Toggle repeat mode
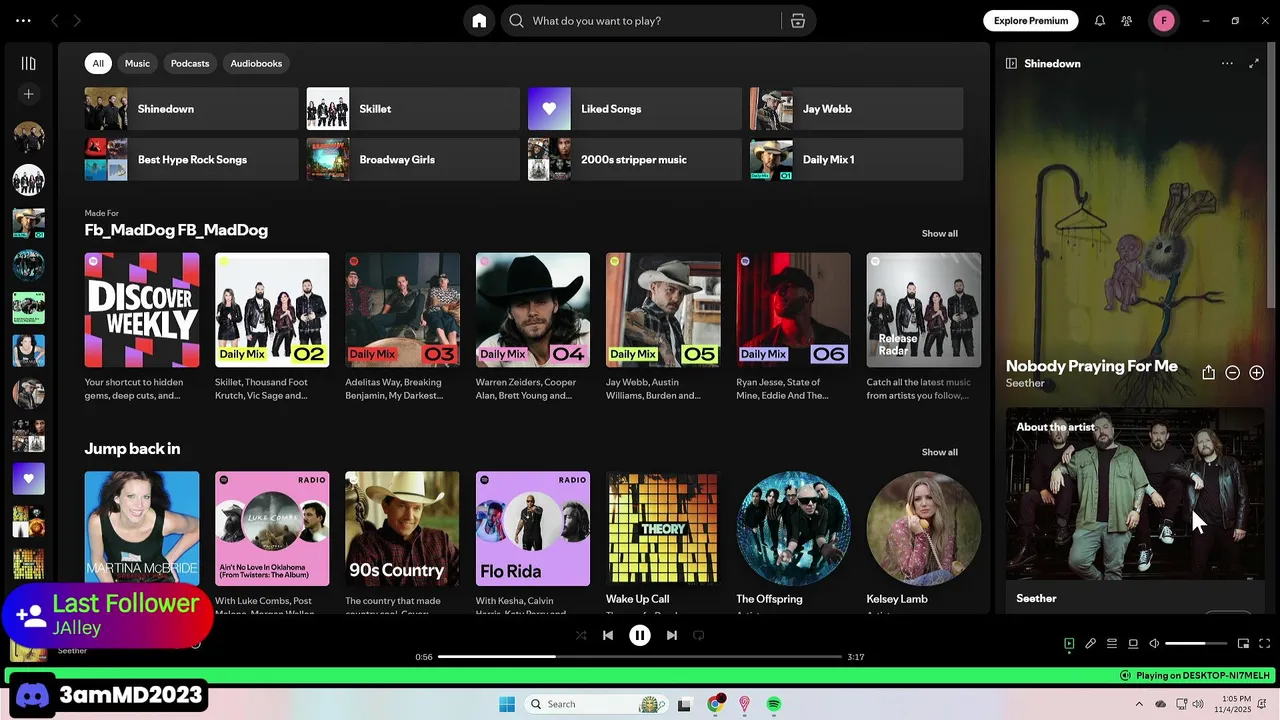The image size is (1280, 720). point(699,635)
